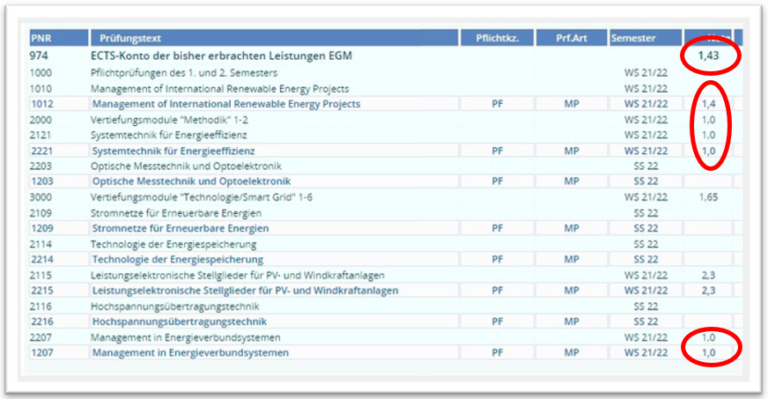Select PNR number 3000
The height and width of the screenshot is (399, 768).
coord(41,197)
